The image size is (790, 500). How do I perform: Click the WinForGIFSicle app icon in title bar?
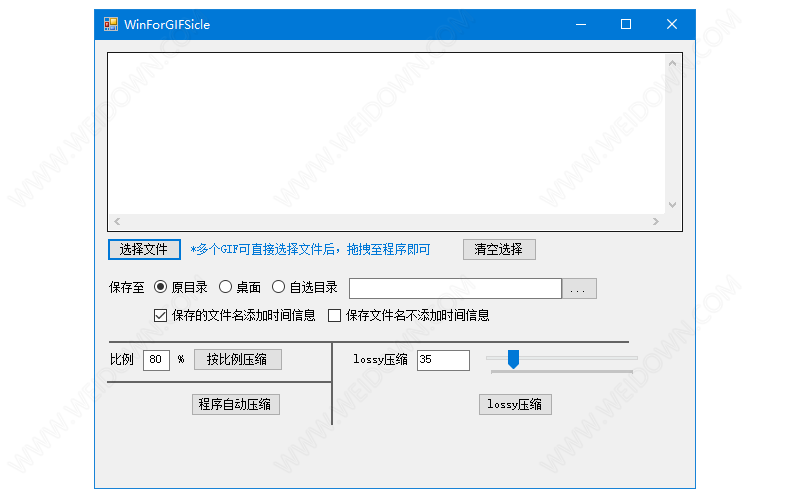click(x=110, y=24)
